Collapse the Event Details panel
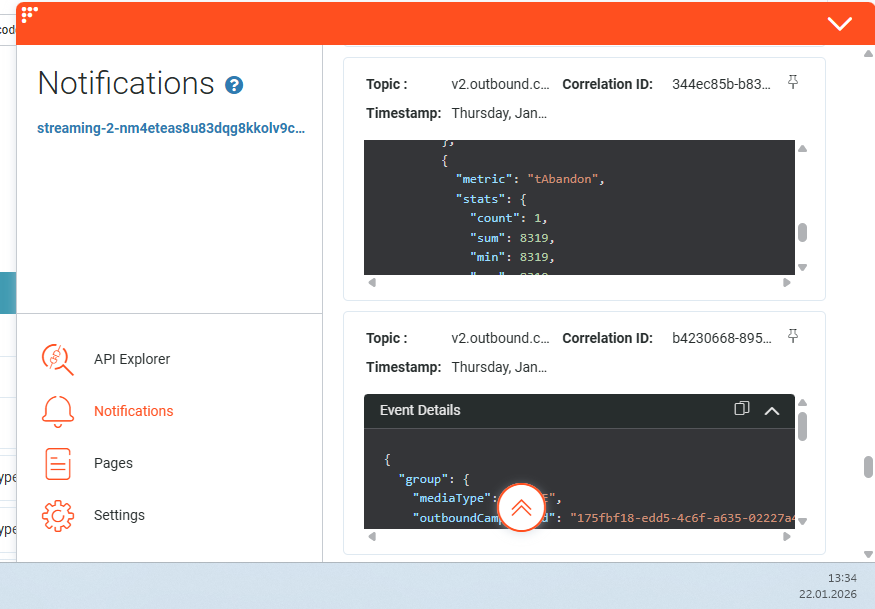Image resolution: width=875 pixels, height=609 pixels. [x=772, y=410]
